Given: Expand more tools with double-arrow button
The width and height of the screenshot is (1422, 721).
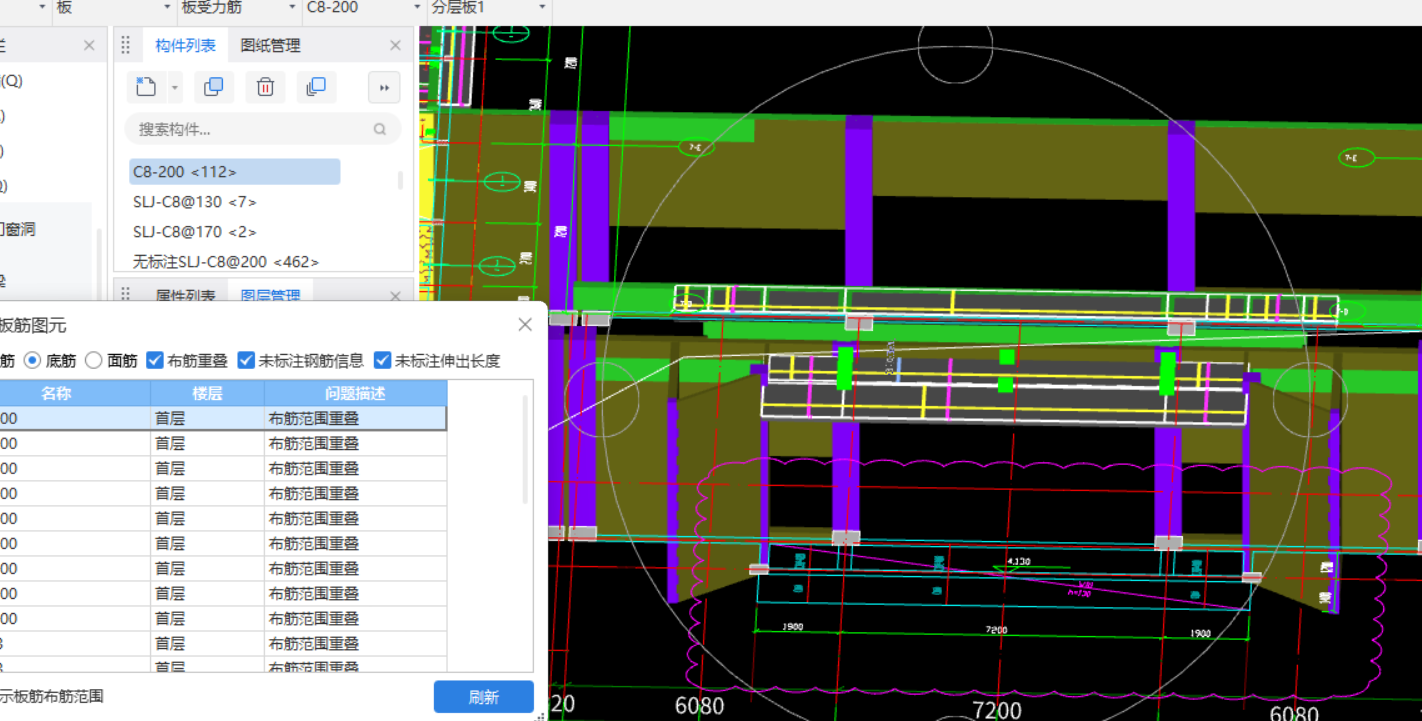Looking at the screenshot, I should 384,87.
